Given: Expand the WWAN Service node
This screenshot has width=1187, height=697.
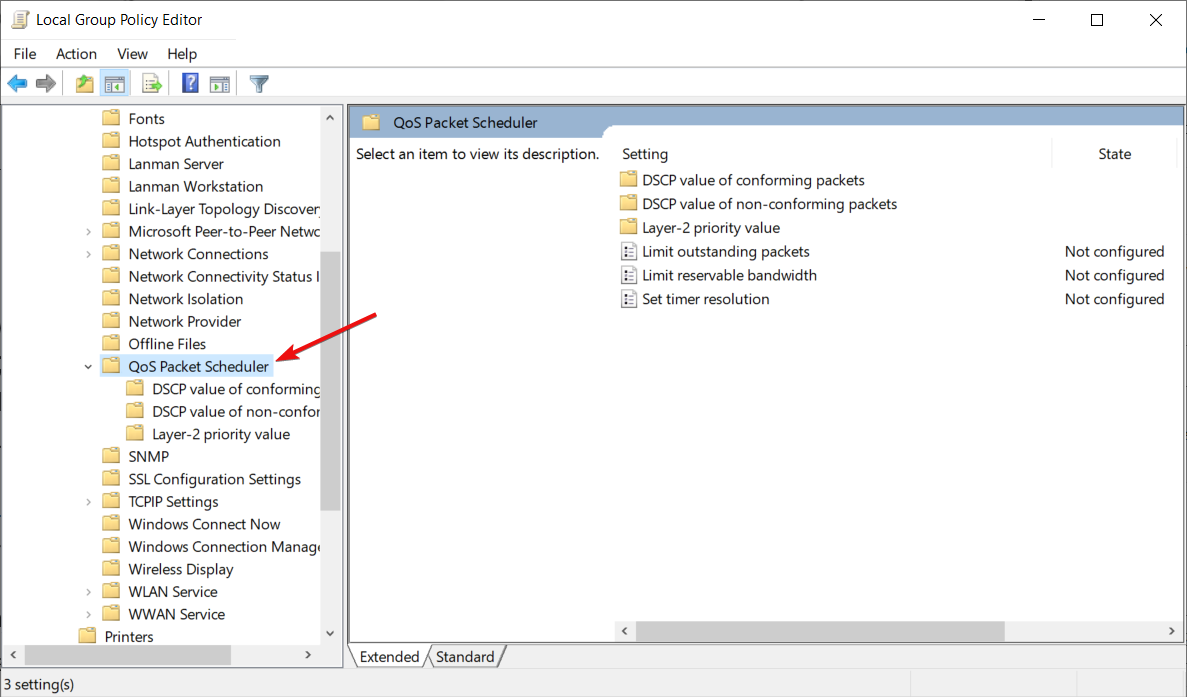Looking at the screenshot, I should (x=88, y=615).
